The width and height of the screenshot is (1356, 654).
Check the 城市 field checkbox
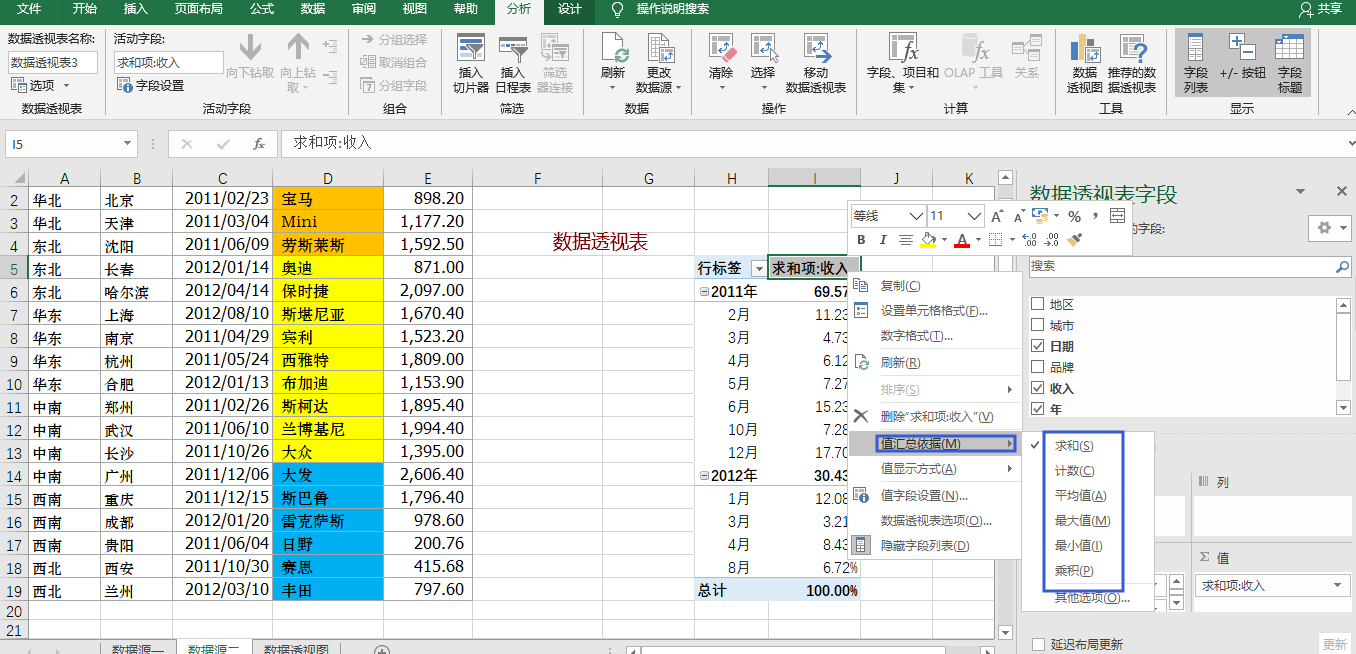point(1037,325)
